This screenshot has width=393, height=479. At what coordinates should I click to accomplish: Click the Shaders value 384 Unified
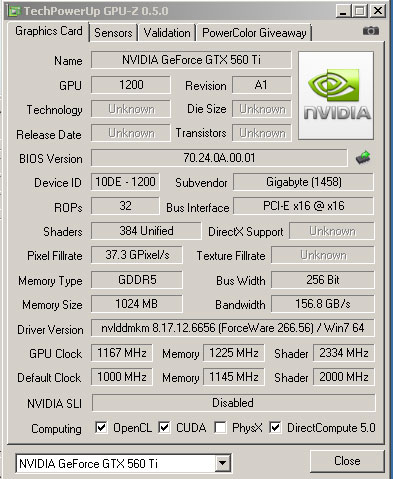pyautogui.click(x=146, y=231)
